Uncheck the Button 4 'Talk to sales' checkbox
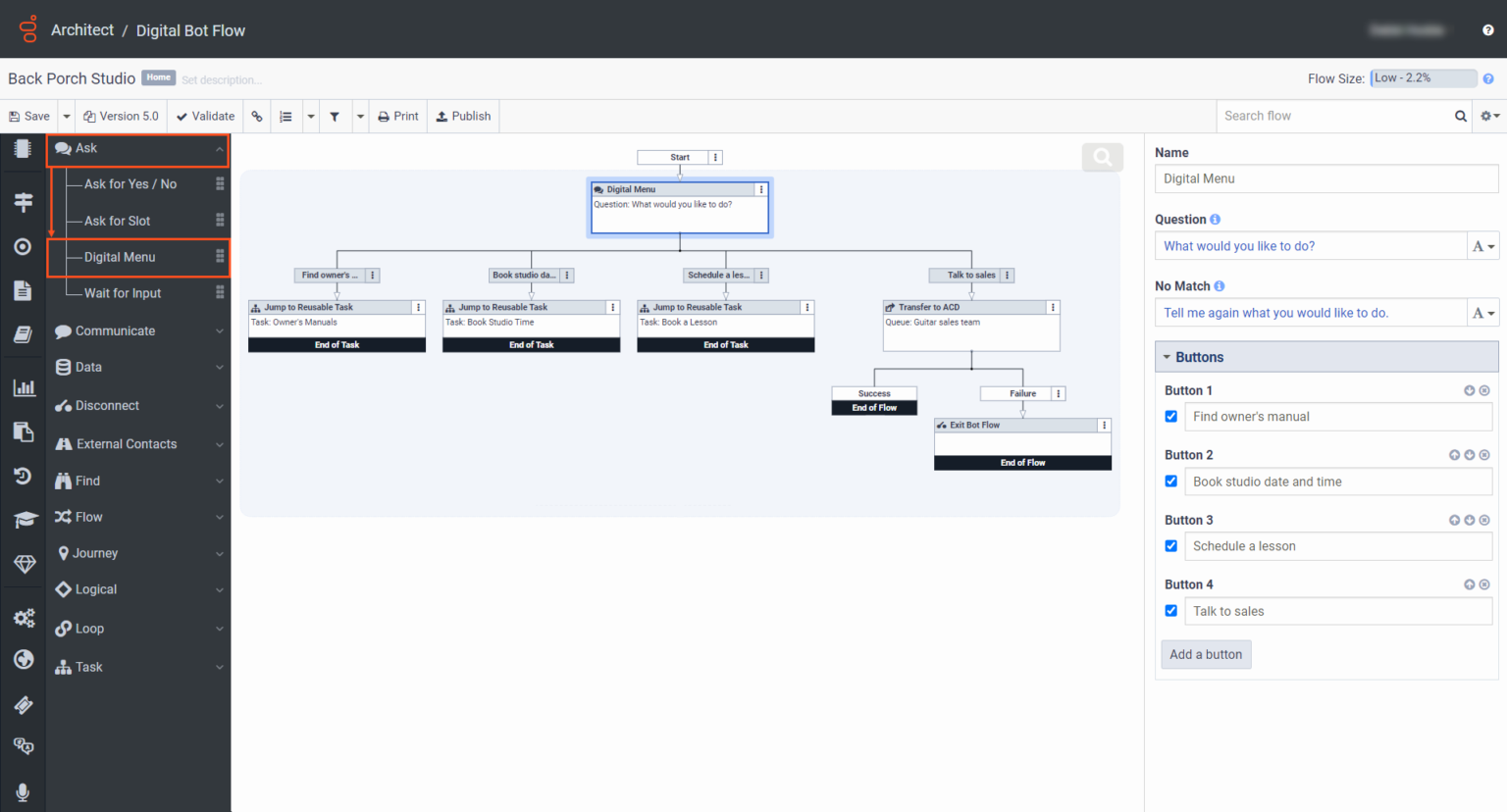1507x812 pixels. [1170, 610]
